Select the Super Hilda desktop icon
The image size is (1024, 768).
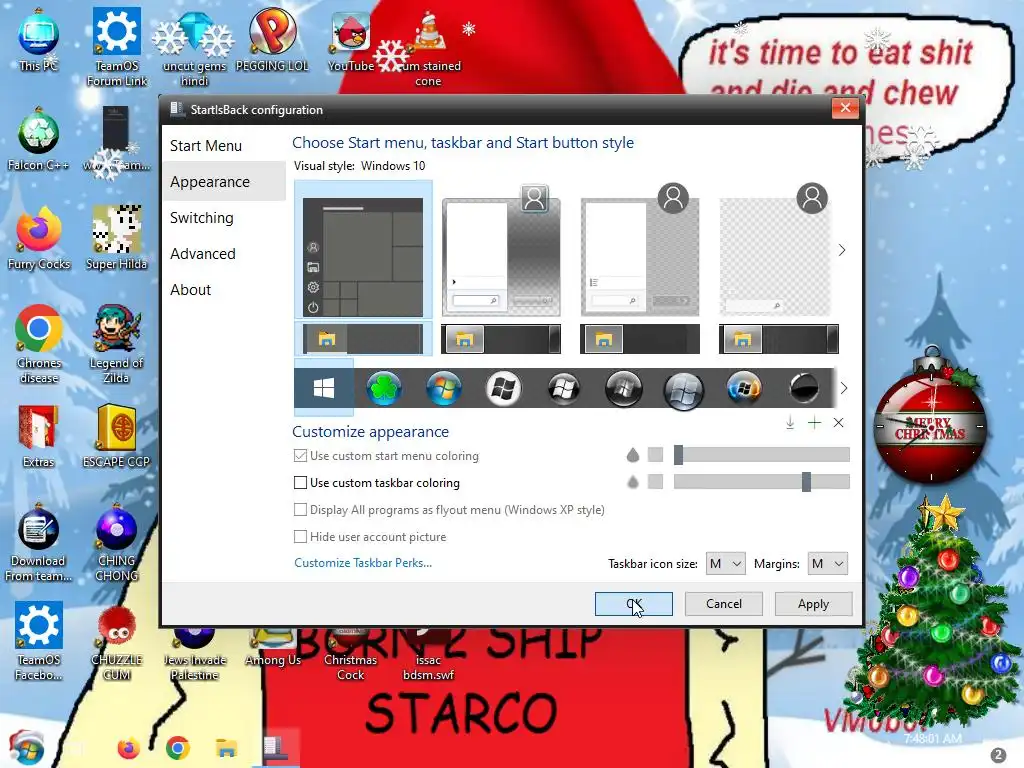116,238
